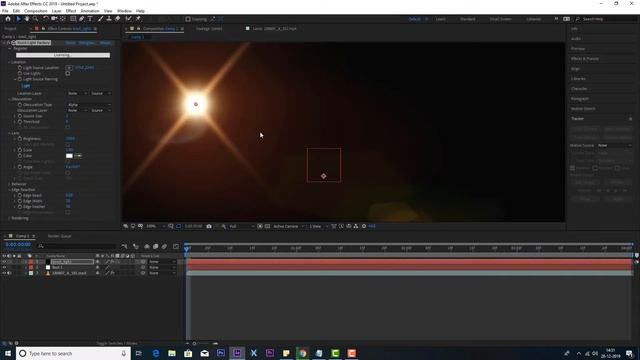This screenshot has width=640, height=360.
Task: Switch to the Render Queue tab
Action: tap(60, 236)
